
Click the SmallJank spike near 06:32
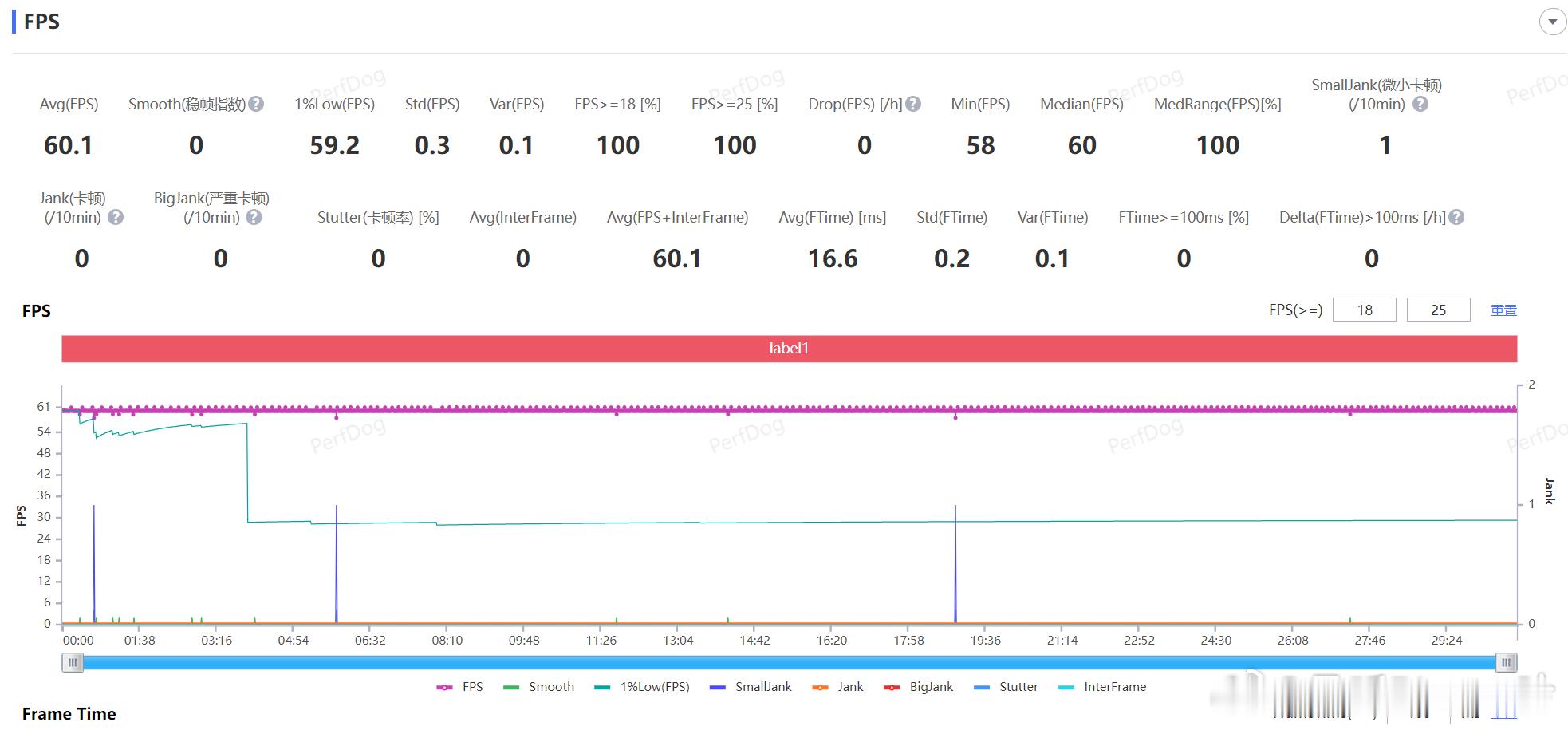337,562
